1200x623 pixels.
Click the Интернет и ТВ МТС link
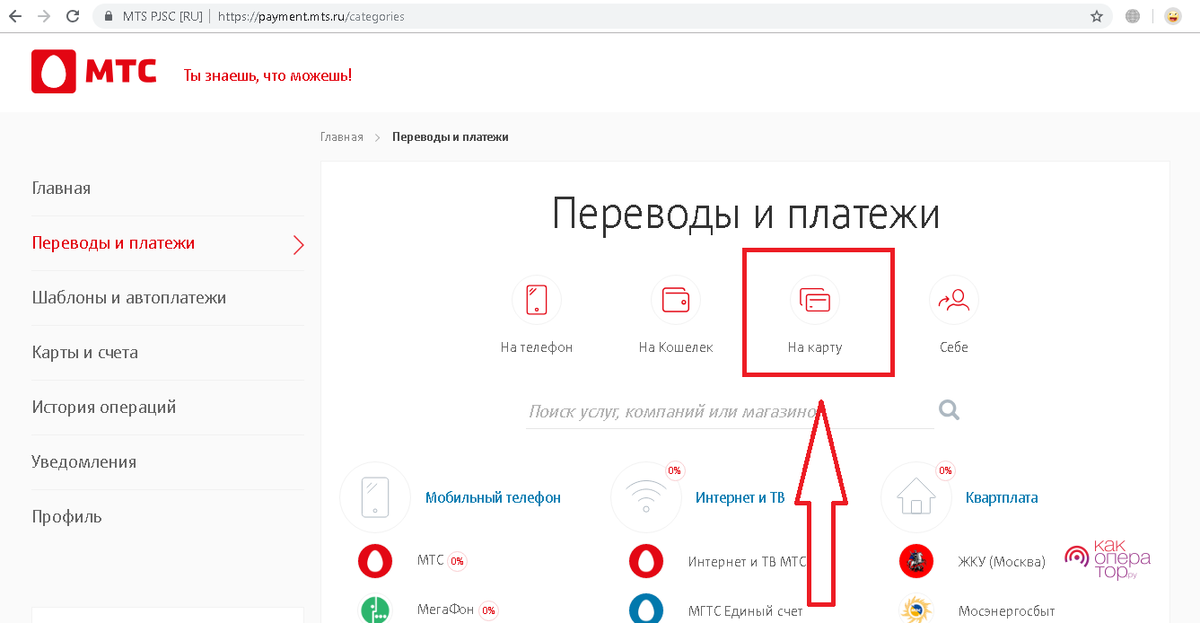[x=747, y=562]
